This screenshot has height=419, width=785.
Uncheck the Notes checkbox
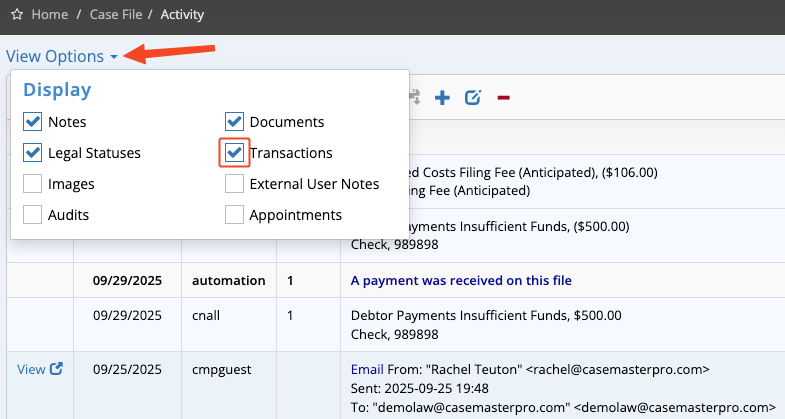click(x=33, y=122)
